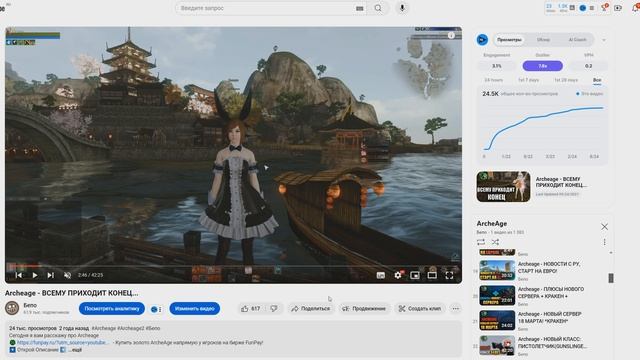Select the middle tab in analytics panel
This screenshot has height=360, width=640.
tap(543, 40)
